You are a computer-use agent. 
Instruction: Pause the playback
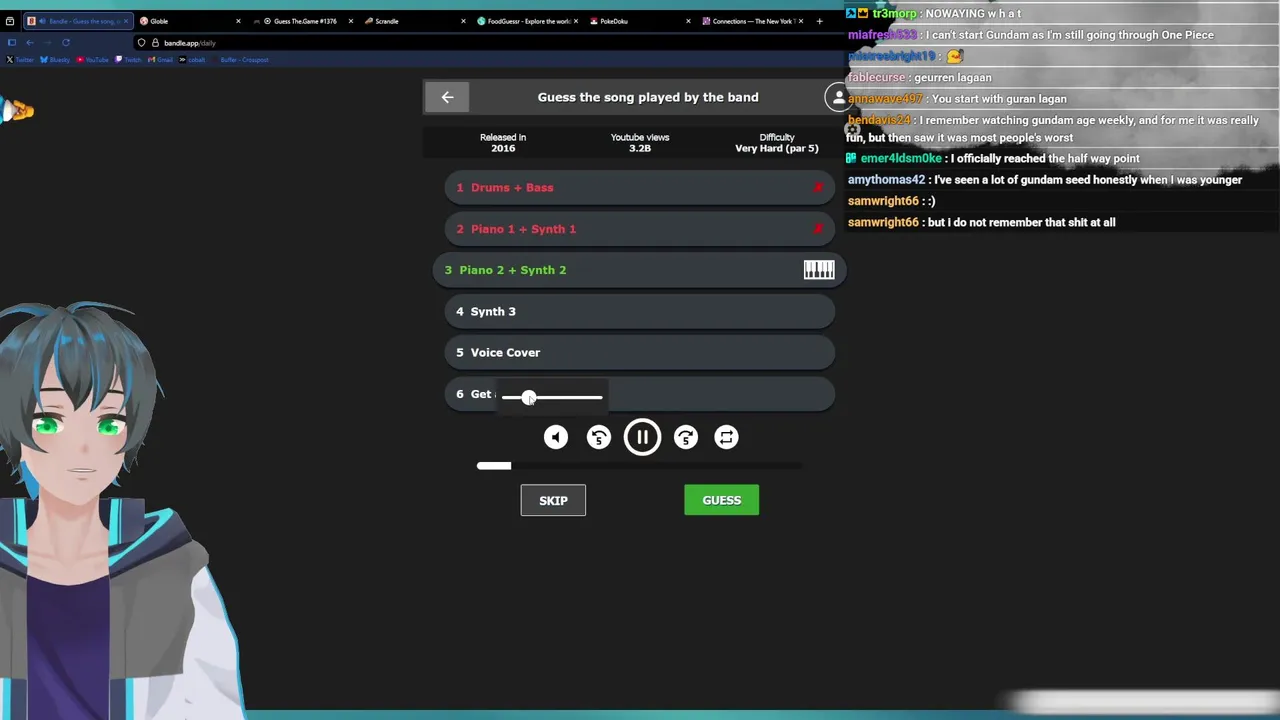[642, 437]
